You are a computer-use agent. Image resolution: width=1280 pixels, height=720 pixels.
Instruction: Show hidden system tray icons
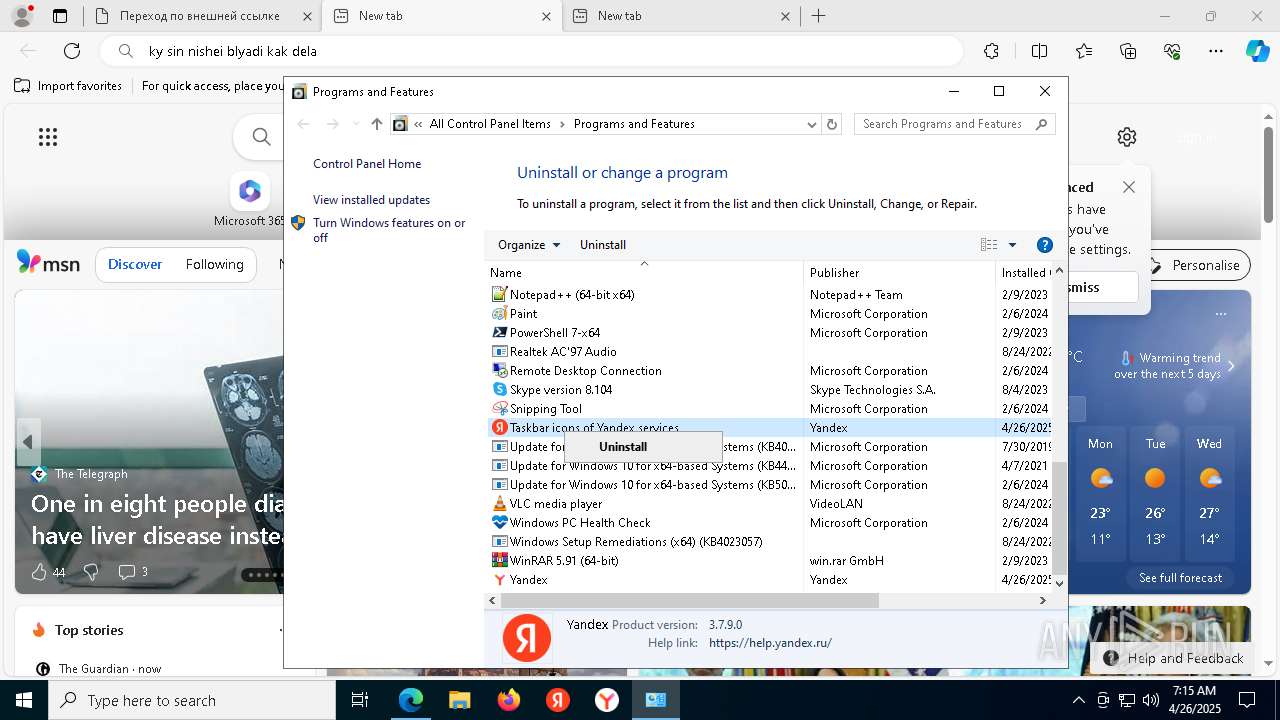(x=1078, y=700)
